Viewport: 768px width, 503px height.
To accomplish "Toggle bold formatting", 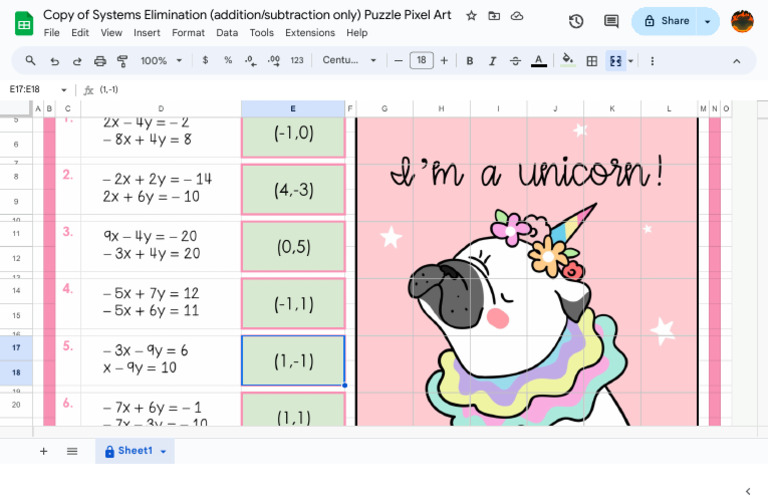I will [469, 61].
